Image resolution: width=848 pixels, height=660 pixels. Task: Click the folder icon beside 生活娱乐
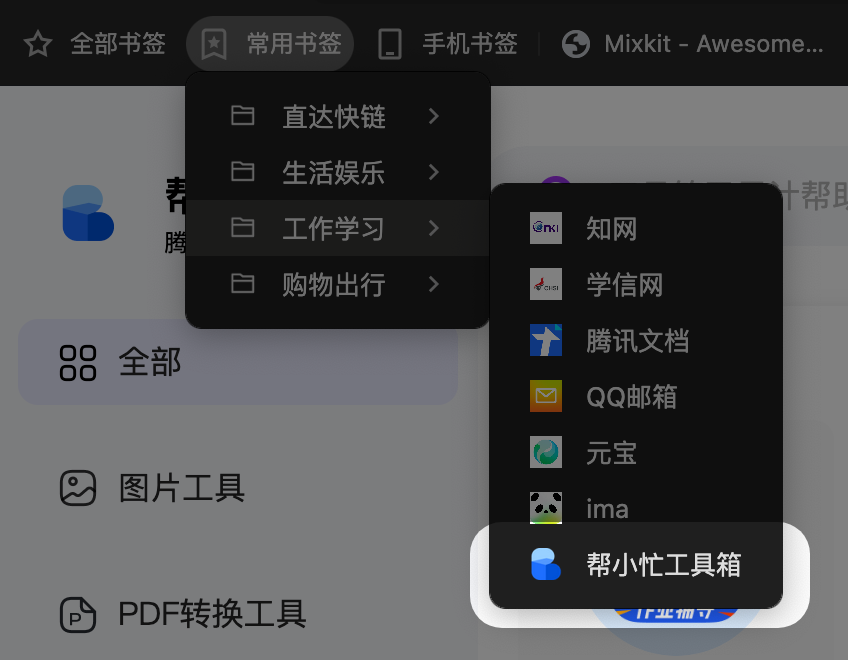[242, 171]
